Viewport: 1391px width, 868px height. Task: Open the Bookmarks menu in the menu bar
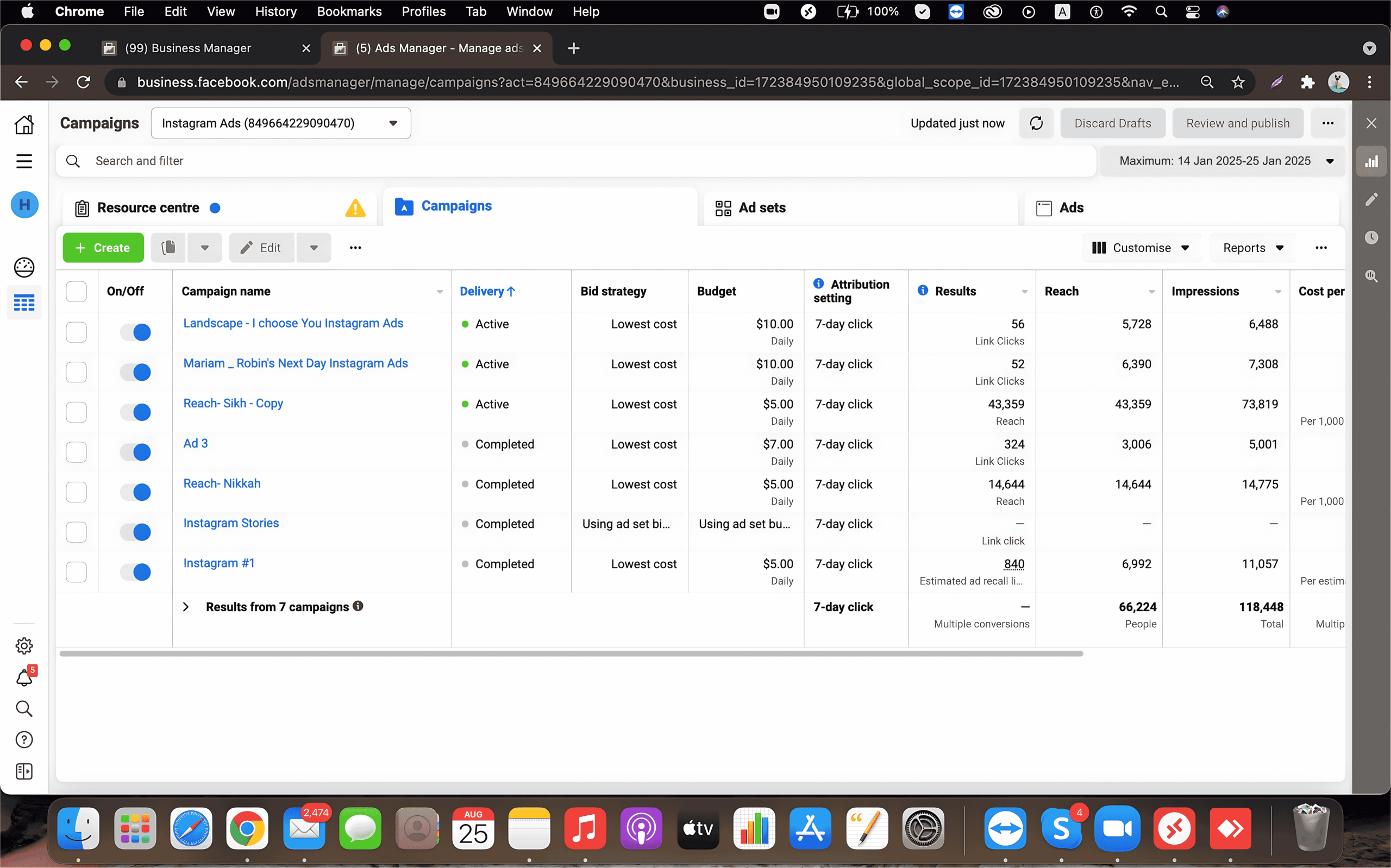[x=349, y=11]
